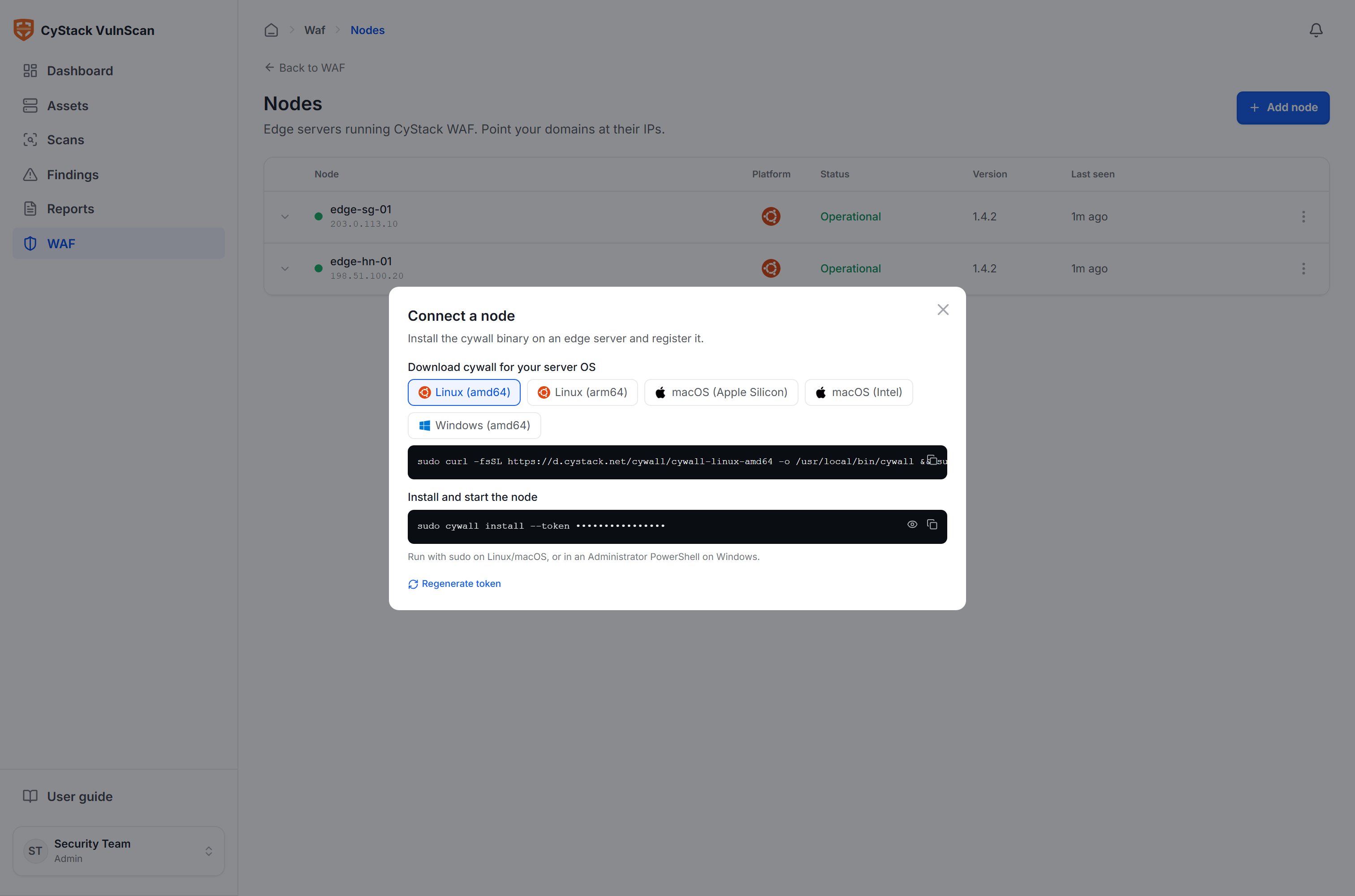Click version 1.4.2 for edge-hn-01
This screenshot has height=896, width=1355.
coord(984,268)
